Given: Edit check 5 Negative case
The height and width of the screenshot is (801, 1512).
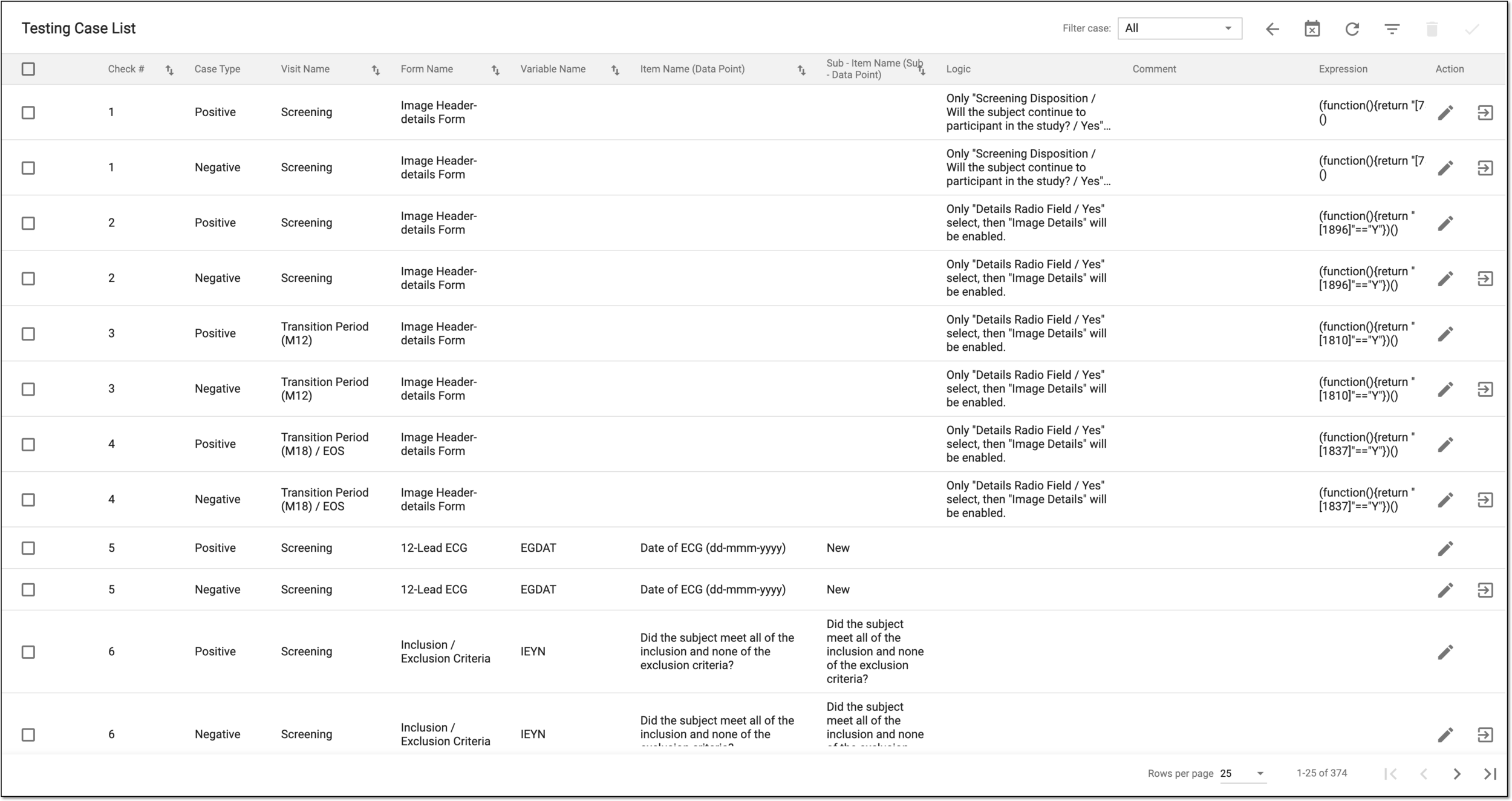Looking at the screenshot, I should pos(1445,590).
